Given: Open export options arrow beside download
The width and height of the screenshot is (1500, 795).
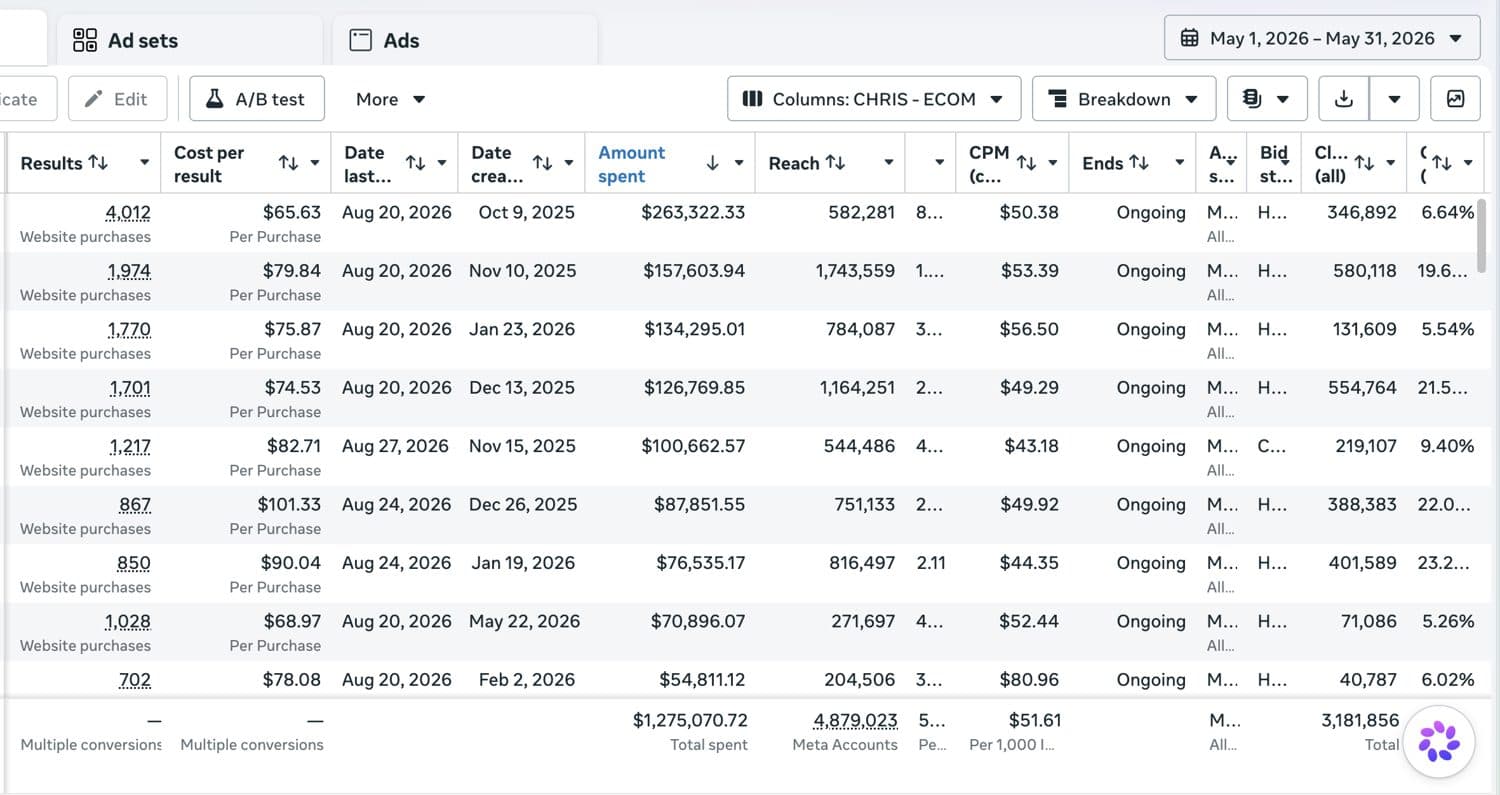Looking at the screenshot, I should click(x=1394, y=99).
